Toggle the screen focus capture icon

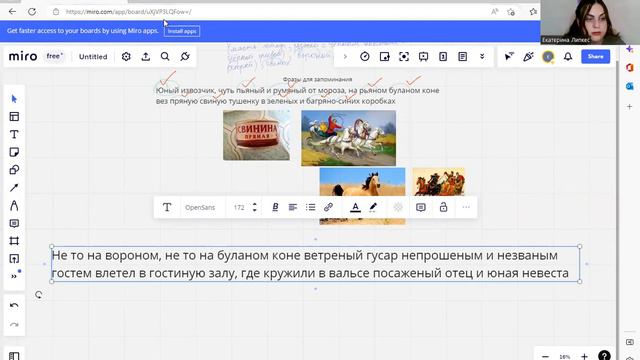click(x=404, y=57)
